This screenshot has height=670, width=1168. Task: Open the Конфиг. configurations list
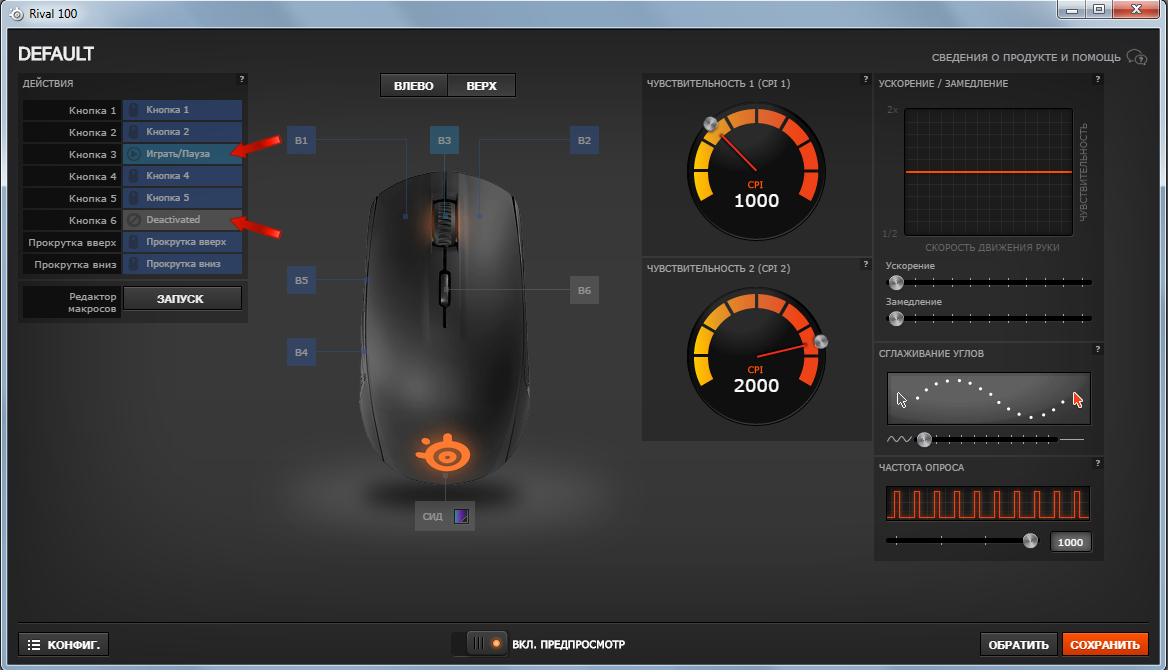click(x=63, y=645)
